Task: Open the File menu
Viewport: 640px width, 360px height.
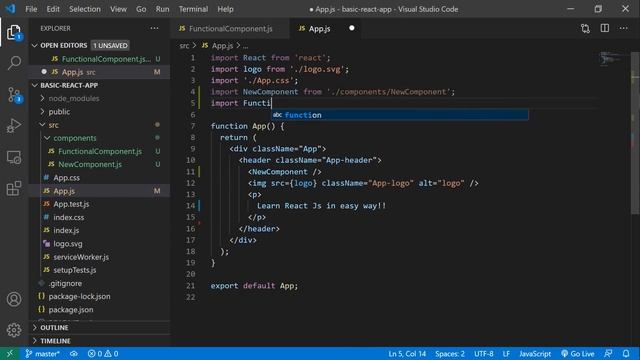Action: coord(31,9)
